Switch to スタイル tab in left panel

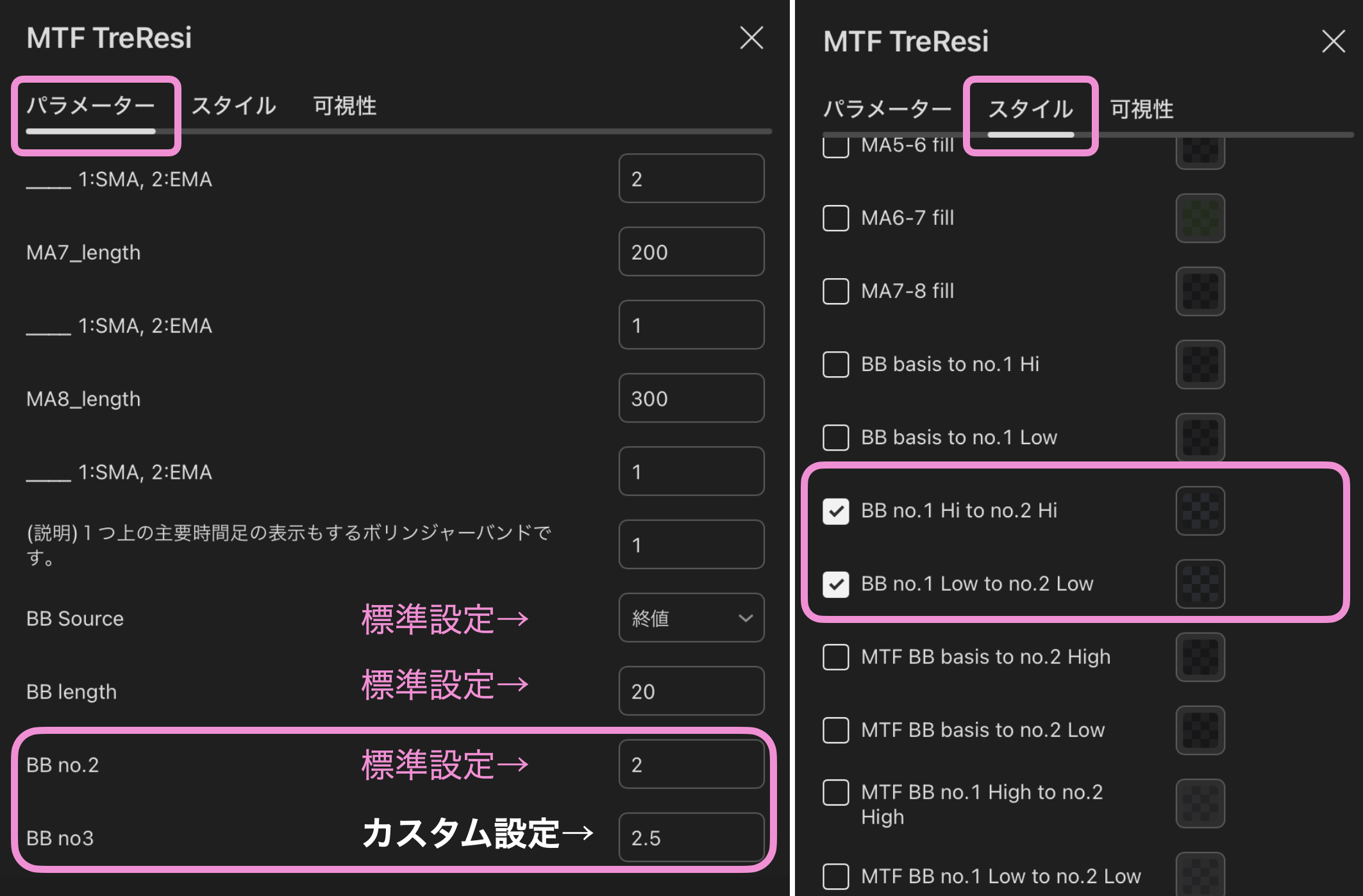234,106
